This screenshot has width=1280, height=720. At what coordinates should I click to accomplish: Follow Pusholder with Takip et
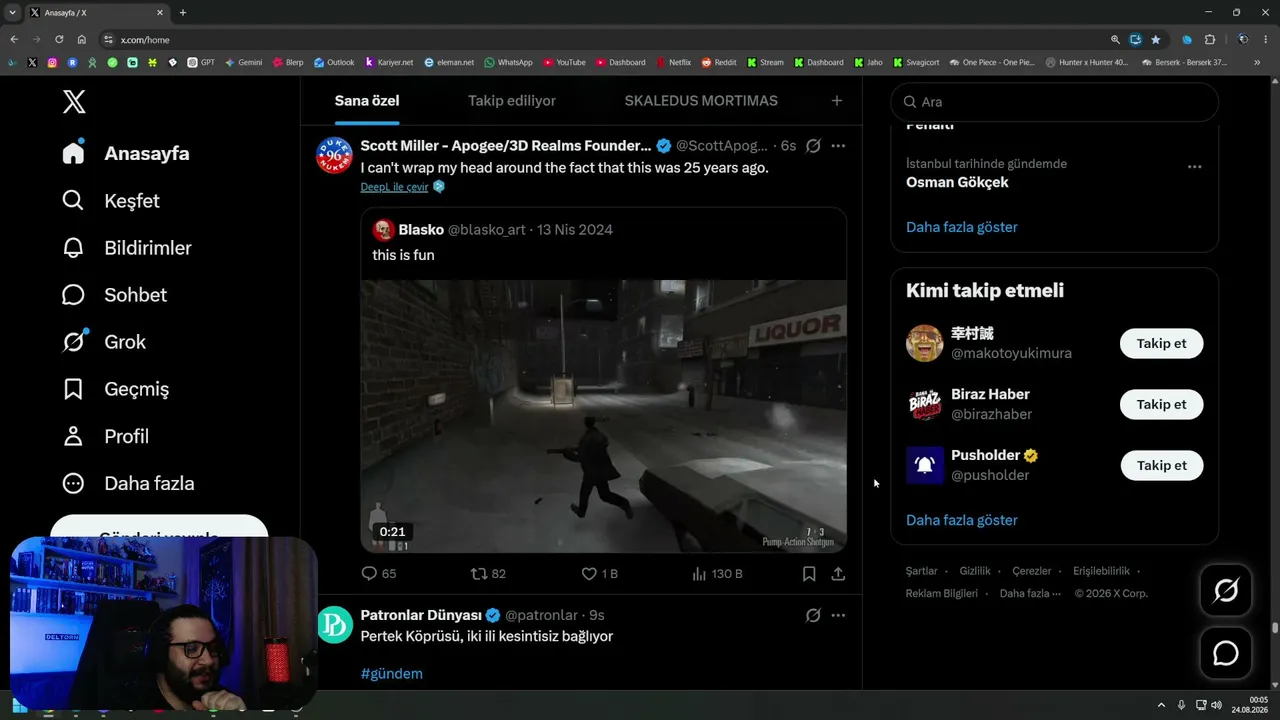click(x=1161, y=465)
